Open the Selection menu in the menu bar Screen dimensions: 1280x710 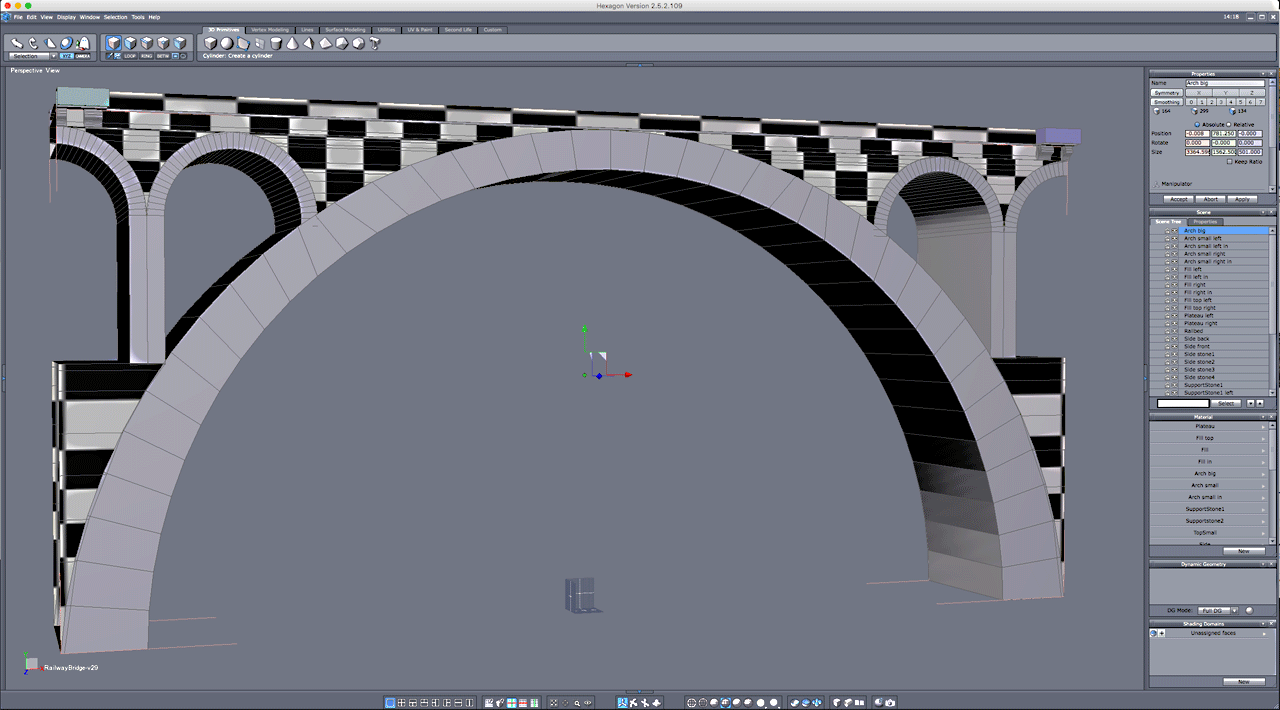pos(116,17)
